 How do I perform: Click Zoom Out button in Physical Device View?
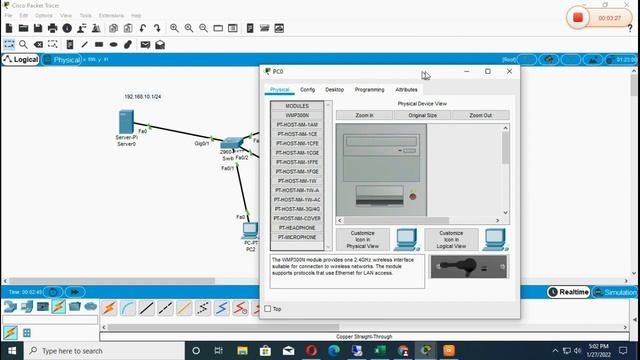point(480,115)
